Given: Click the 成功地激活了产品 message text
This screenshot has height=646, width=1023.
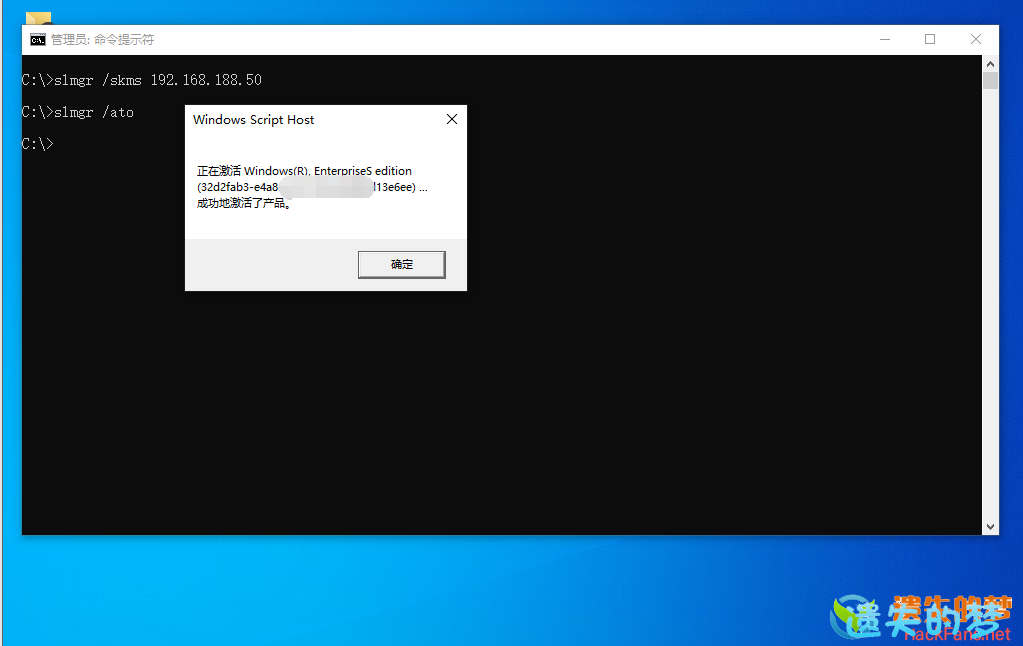Looking at the screenshot, I should coord(244,203).
